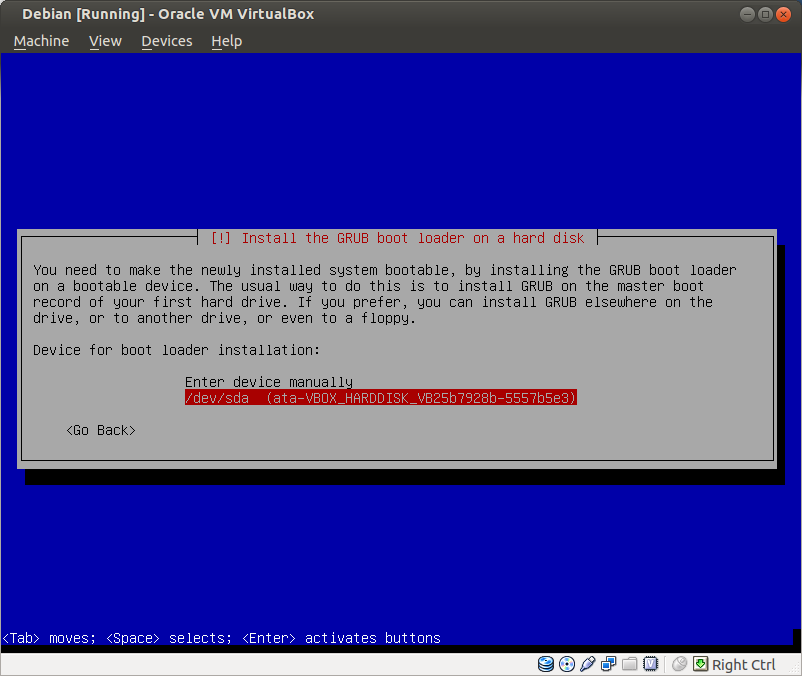Click the network adapters status icon

pyautogui.click(x=609, y=664)
